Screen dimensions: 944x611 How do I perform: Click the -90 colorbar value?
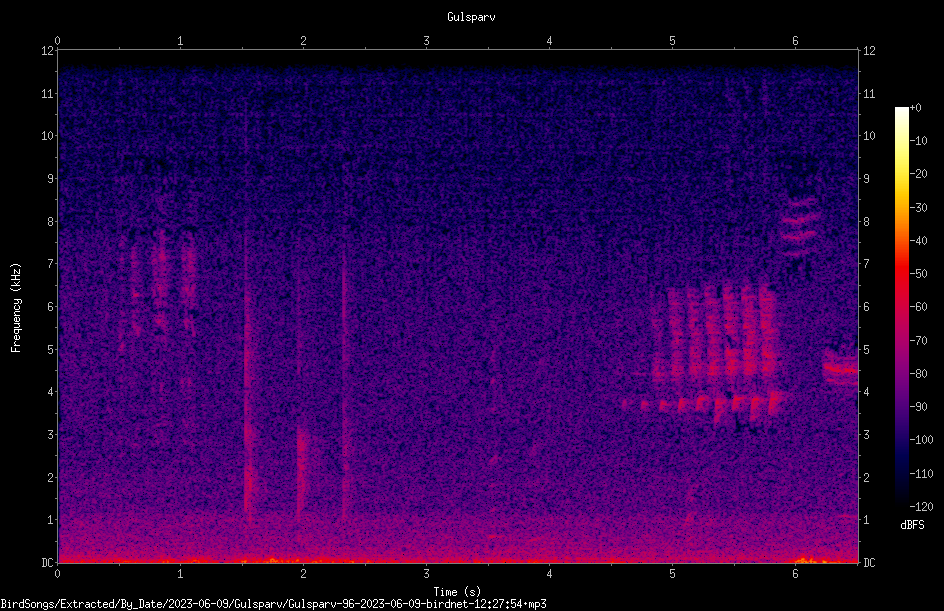(x=918, y=407)
